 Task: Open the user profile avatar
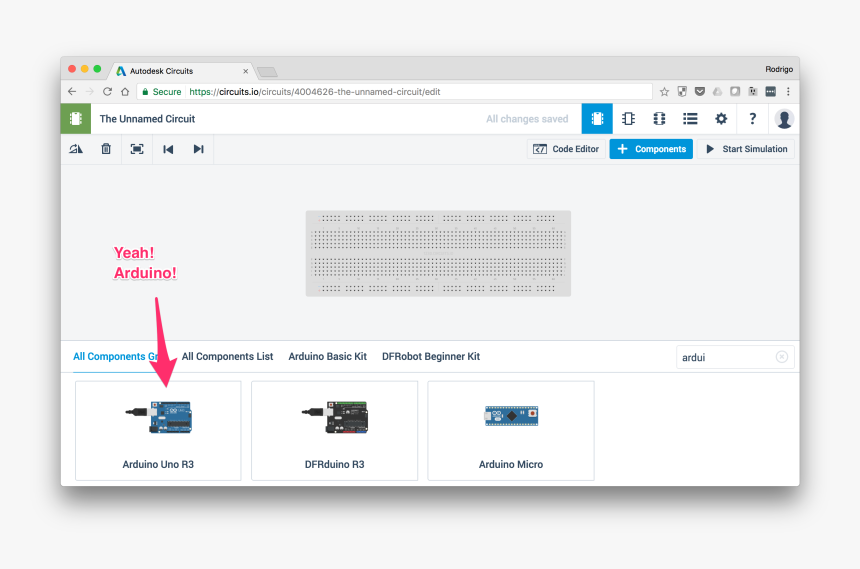(784, 119)
